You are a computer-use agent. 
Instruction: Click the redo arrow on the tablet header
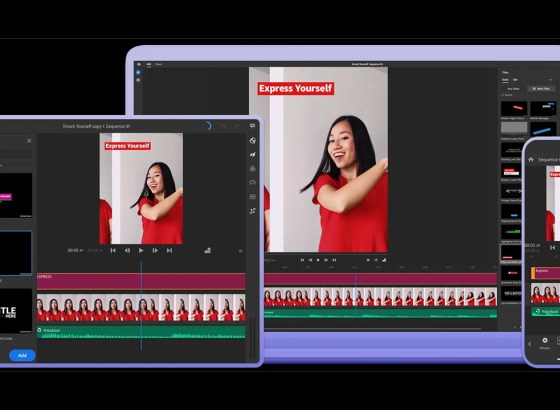pos(238,126)
